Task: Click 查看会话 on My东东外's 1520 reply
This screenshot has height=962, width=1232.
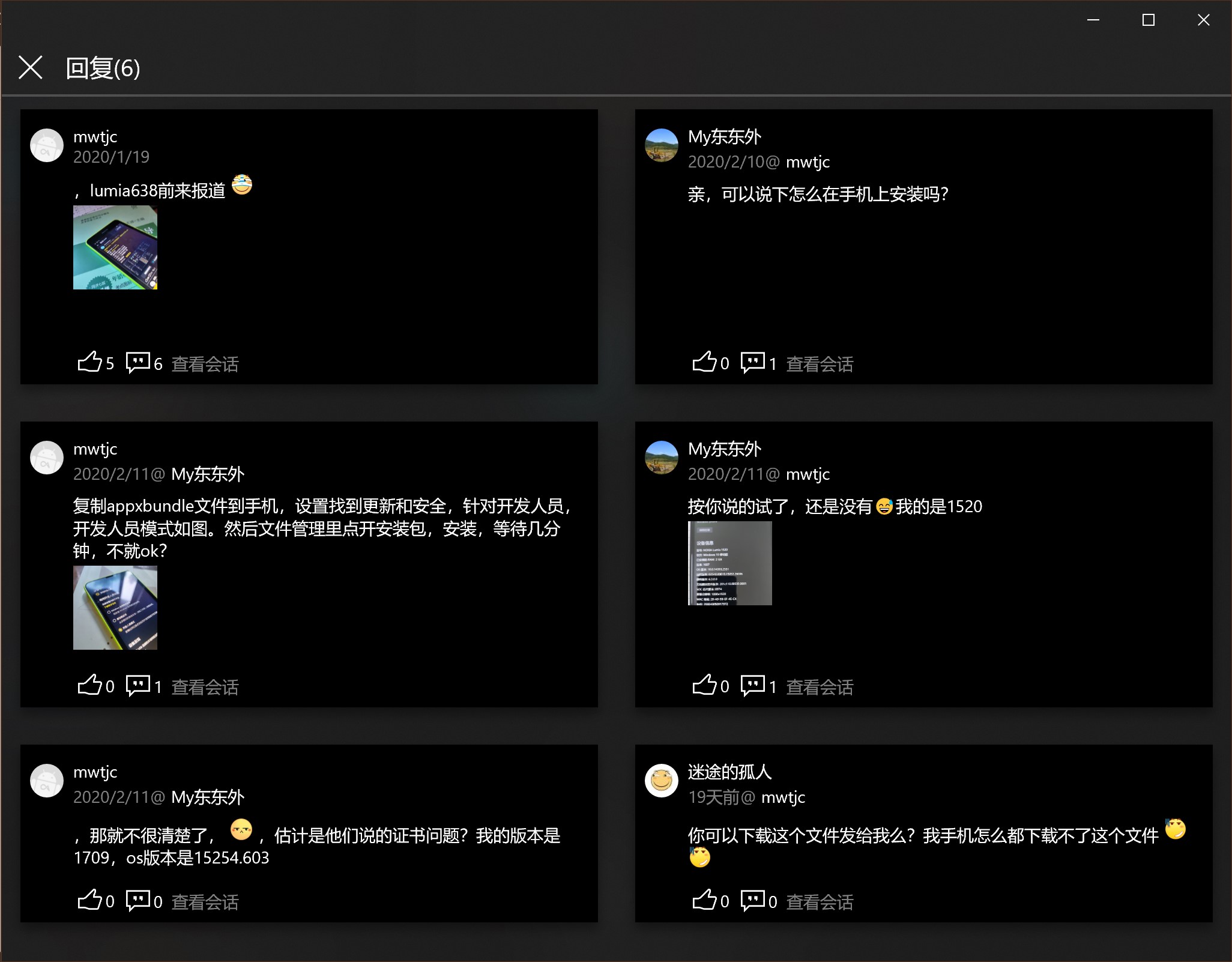Action: click(x=820, y=687)
